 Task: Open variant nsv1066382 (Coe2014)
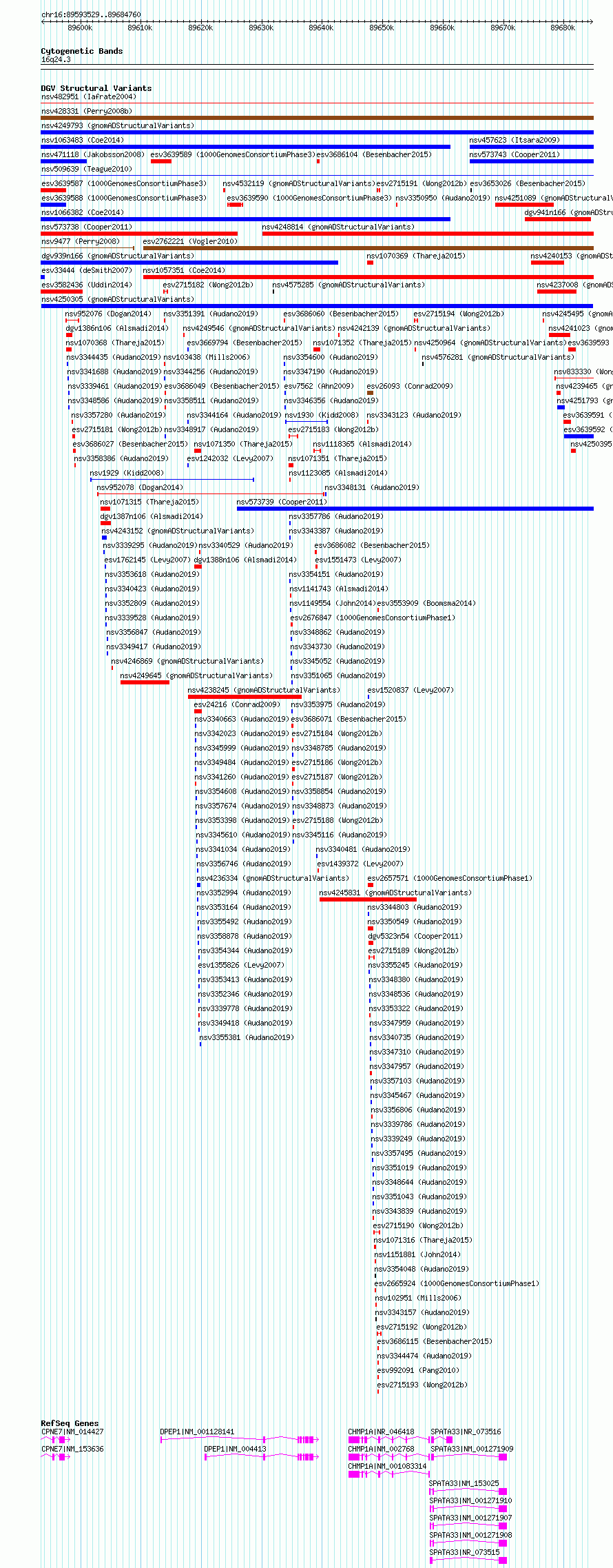83,212
